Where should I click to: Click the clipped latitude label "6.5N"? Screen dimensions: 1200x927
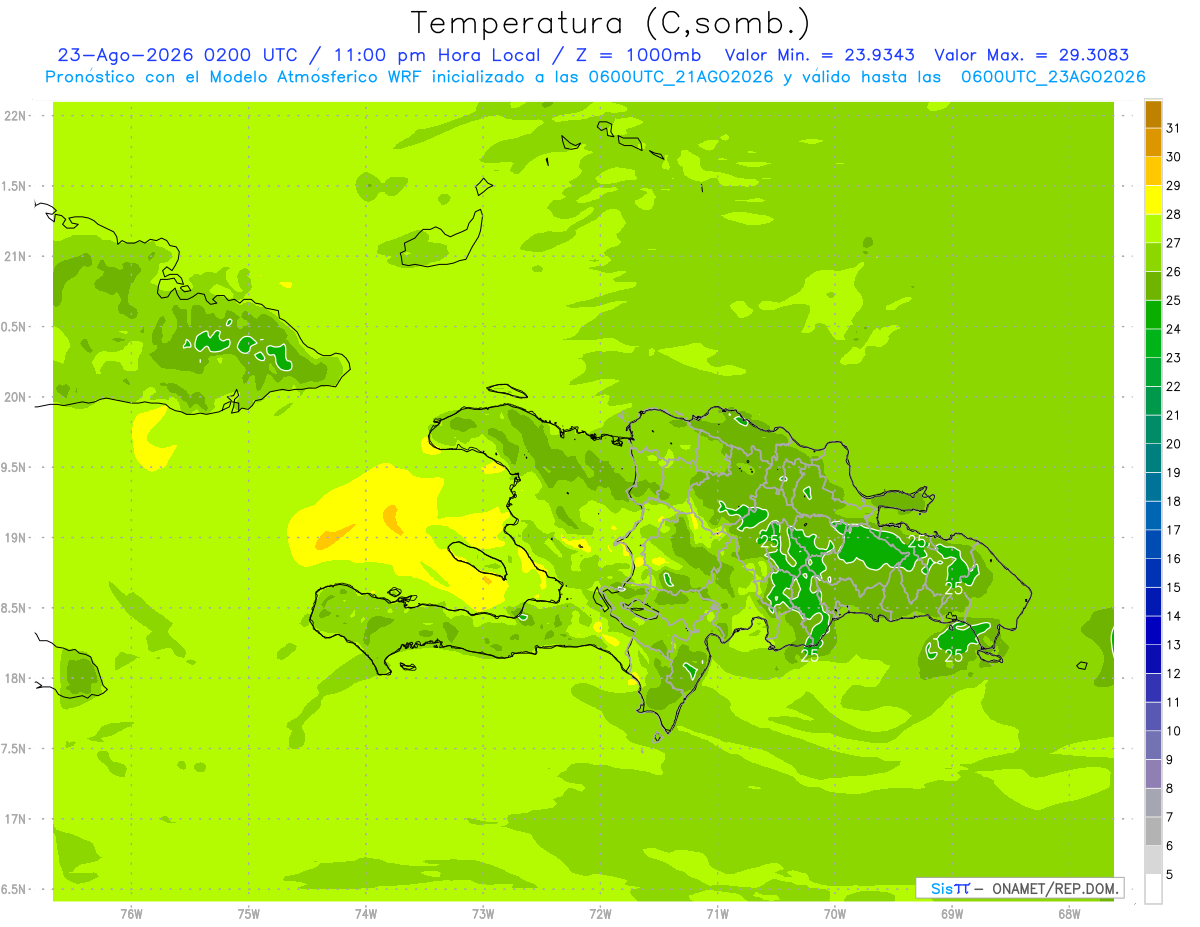14,890
